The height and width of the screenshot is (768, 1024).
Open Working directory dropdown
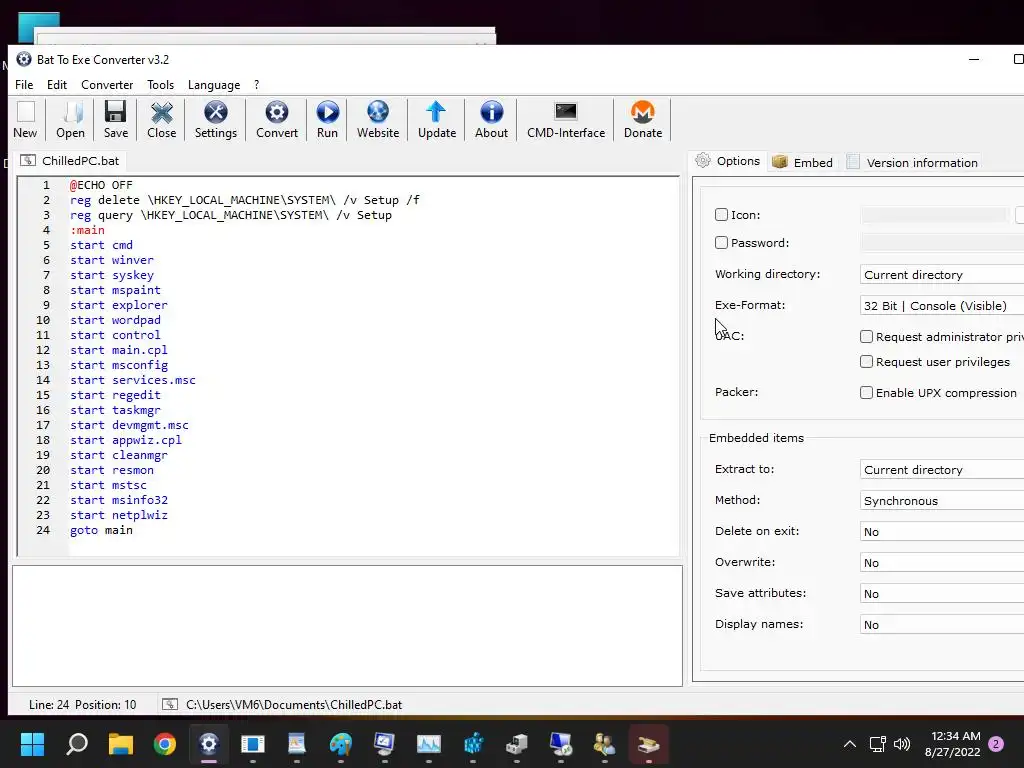pos(942,274)
